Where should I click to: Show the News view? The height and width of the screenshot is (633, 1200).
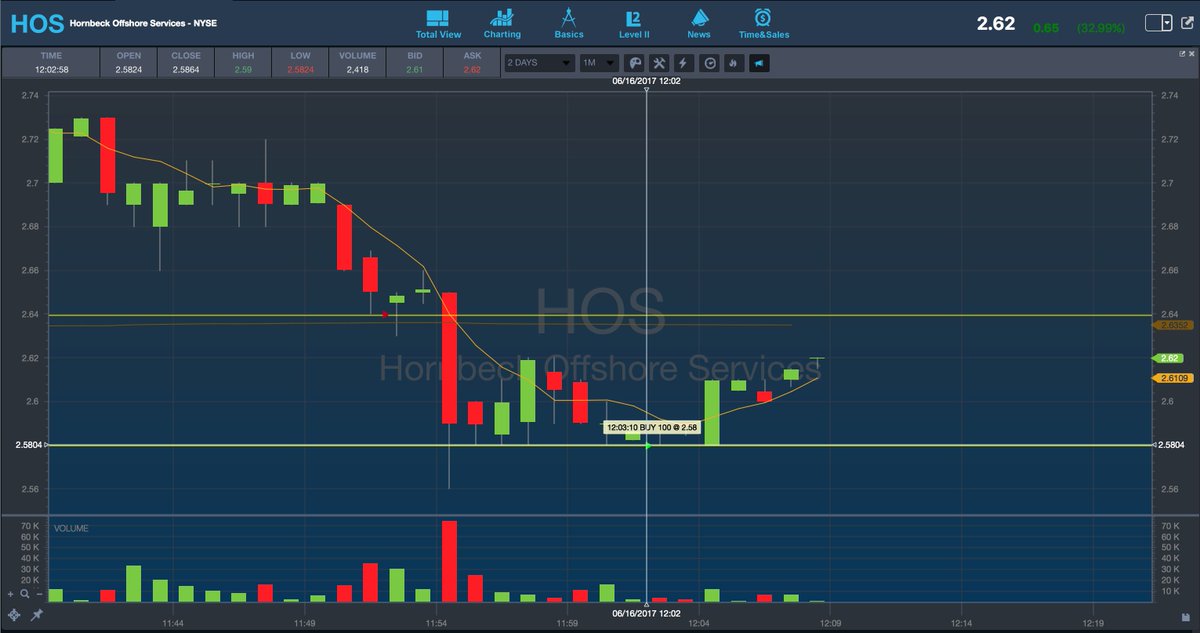[699, 22]
